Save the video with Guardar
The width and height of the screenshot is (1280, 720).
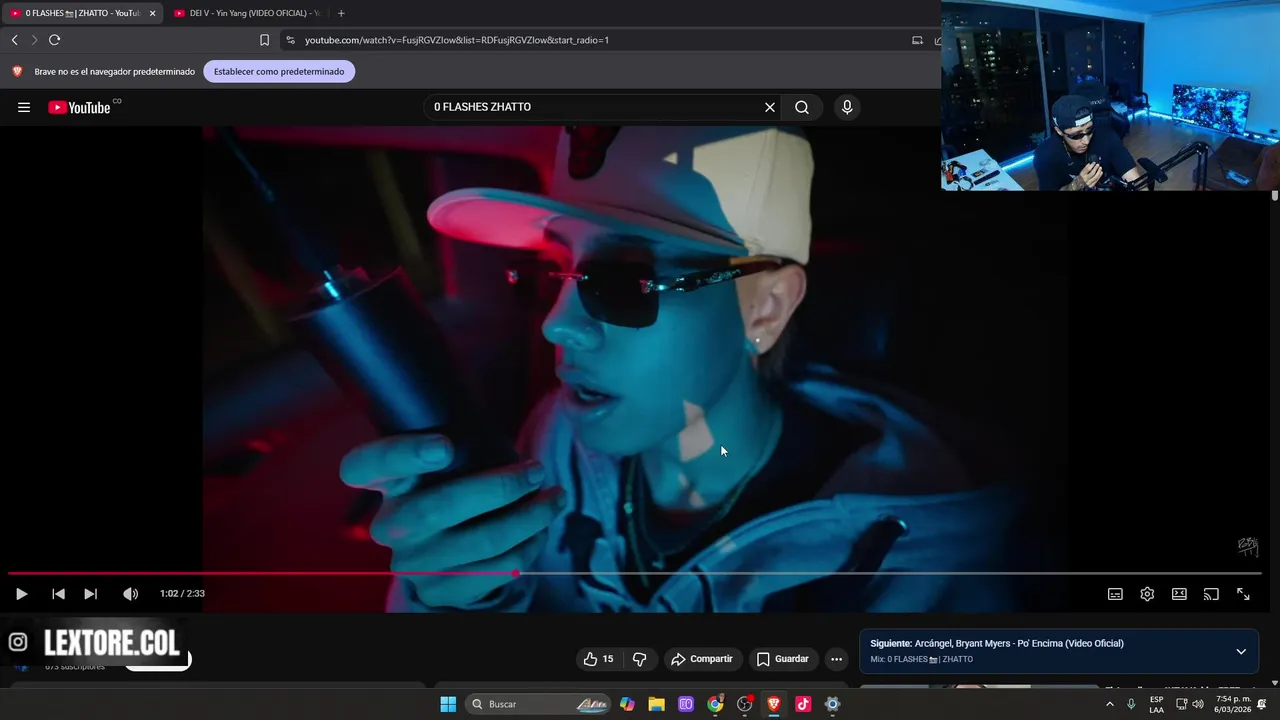pos(783,659)
